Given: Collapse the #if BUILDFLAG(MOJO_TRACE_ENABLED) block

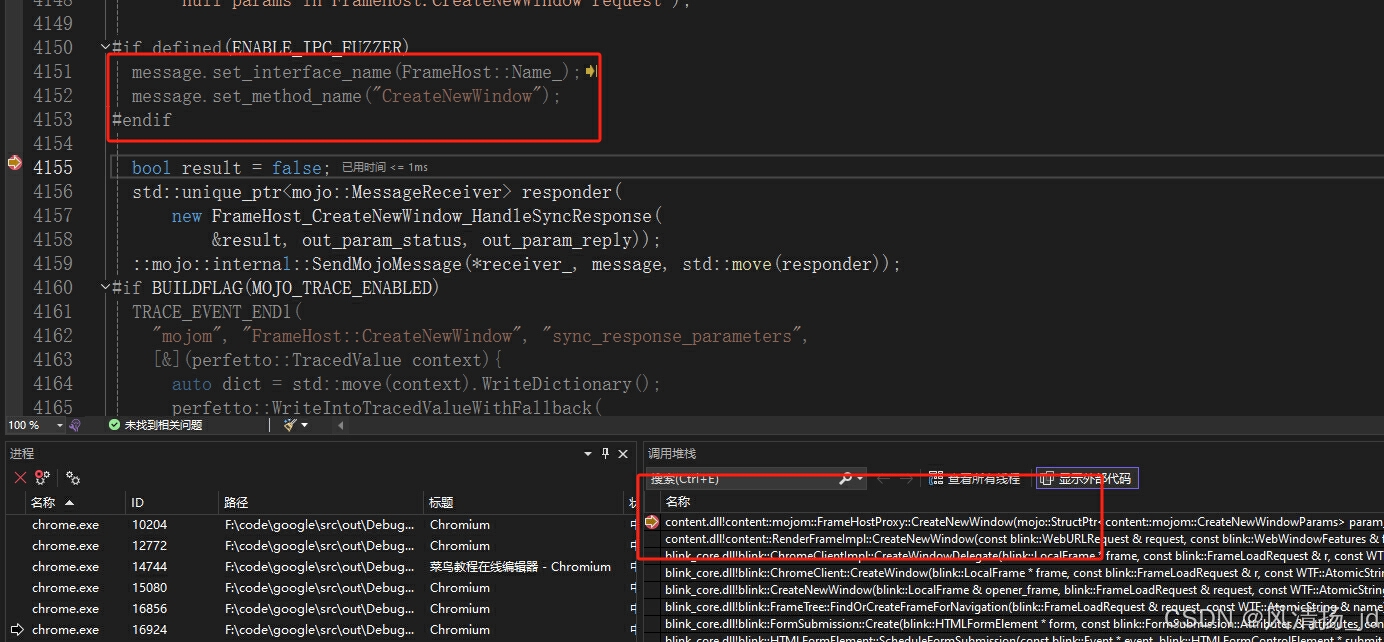Looking at the screenshot, I should [105, 288].
